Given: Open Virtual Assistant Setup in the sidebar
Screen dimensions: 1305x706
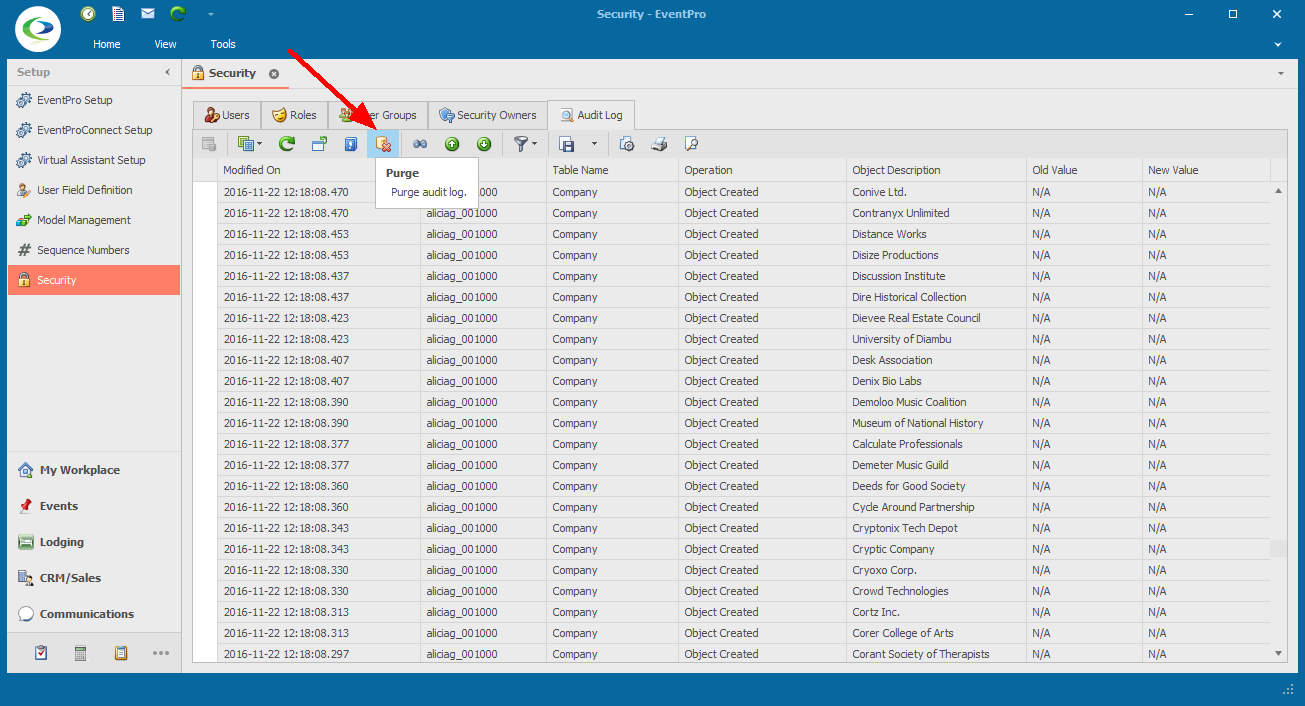Looking at the screenshot, I should pos(94,160).
